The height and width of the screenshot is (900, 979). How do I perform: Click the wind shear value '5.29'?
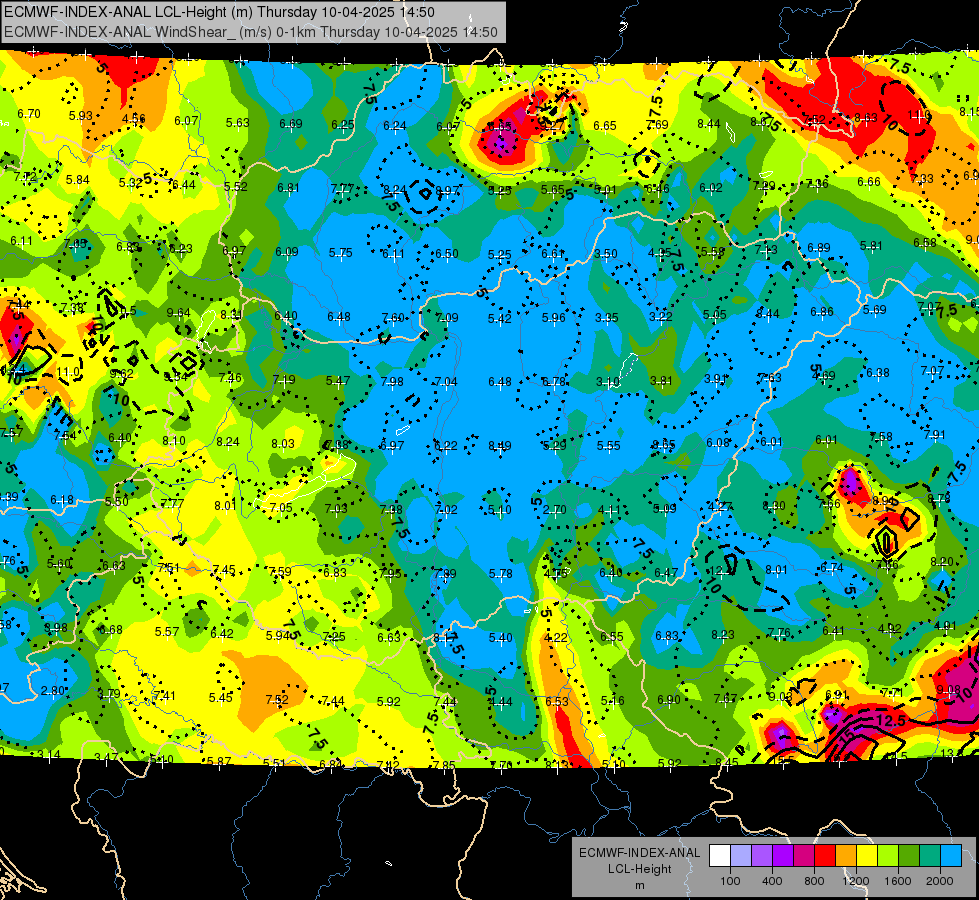pos(554,445)
